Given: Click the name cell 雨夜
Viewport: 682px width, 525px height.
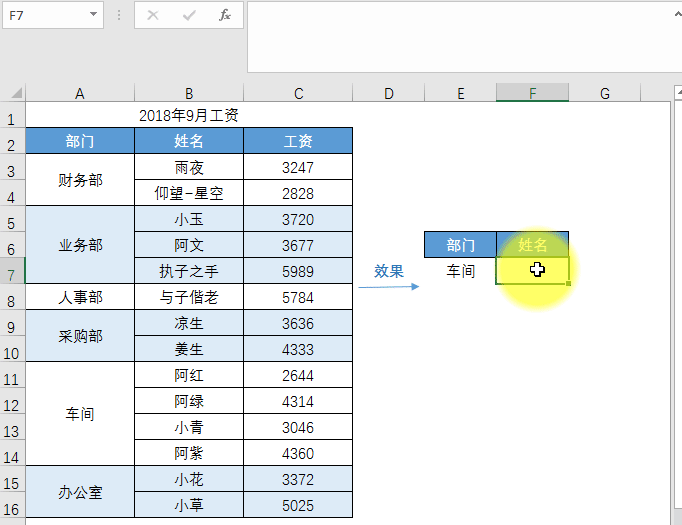Looking at the screenshot, I should 189,167.
